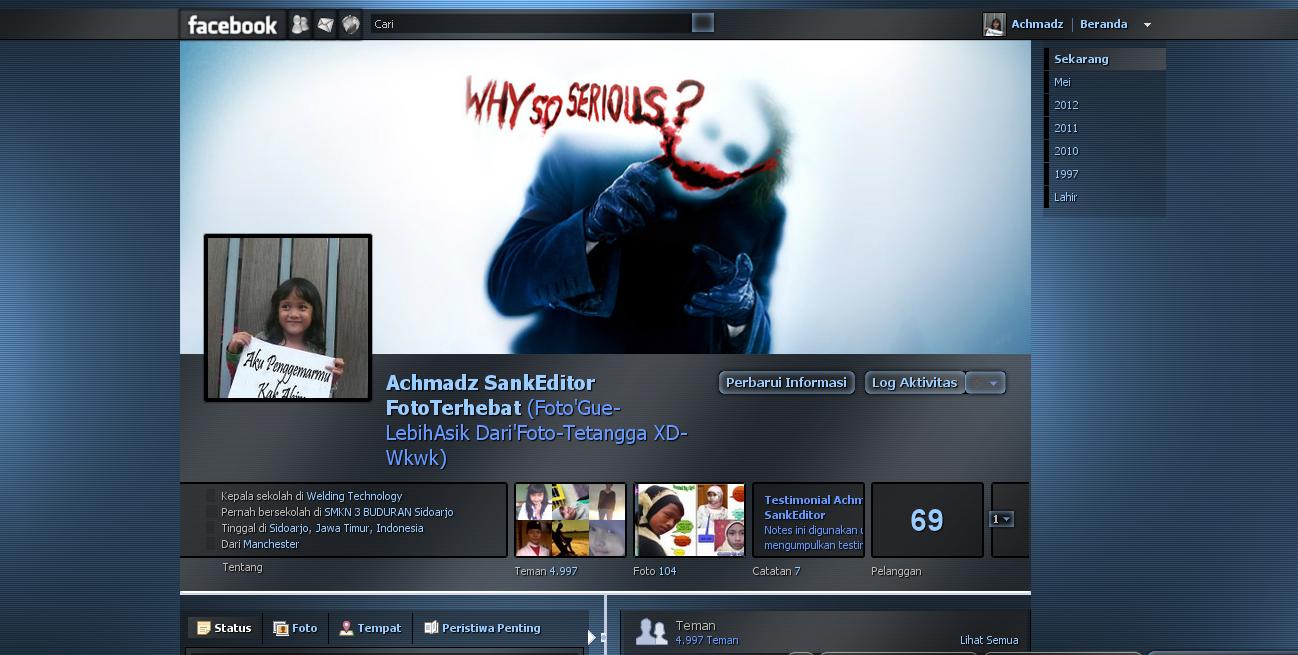The width and height of the screenshot is (1298, 655).
Task: Open dropdown next to Log Aktivitas
Action: 986,383
